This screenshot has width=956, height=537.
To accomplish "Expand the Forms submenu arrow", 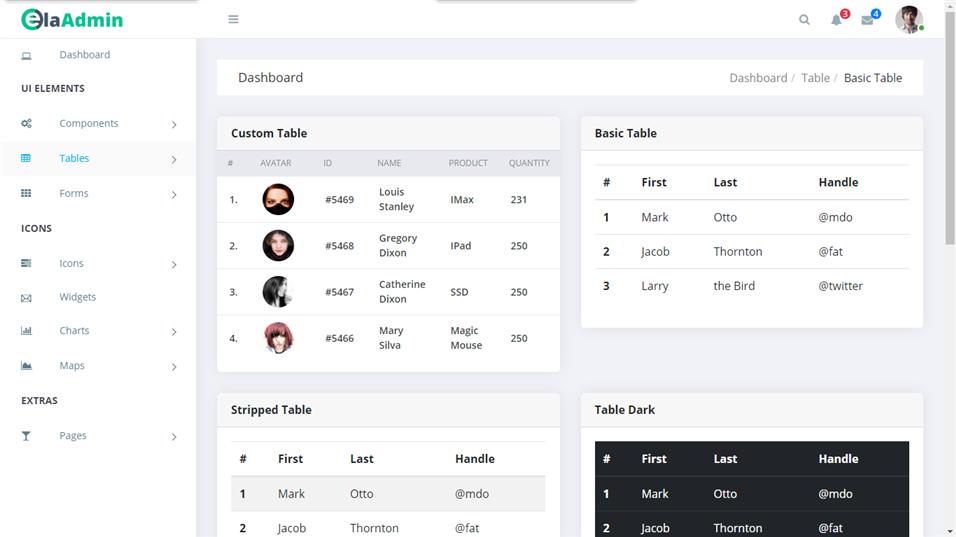I will (174, 195).
